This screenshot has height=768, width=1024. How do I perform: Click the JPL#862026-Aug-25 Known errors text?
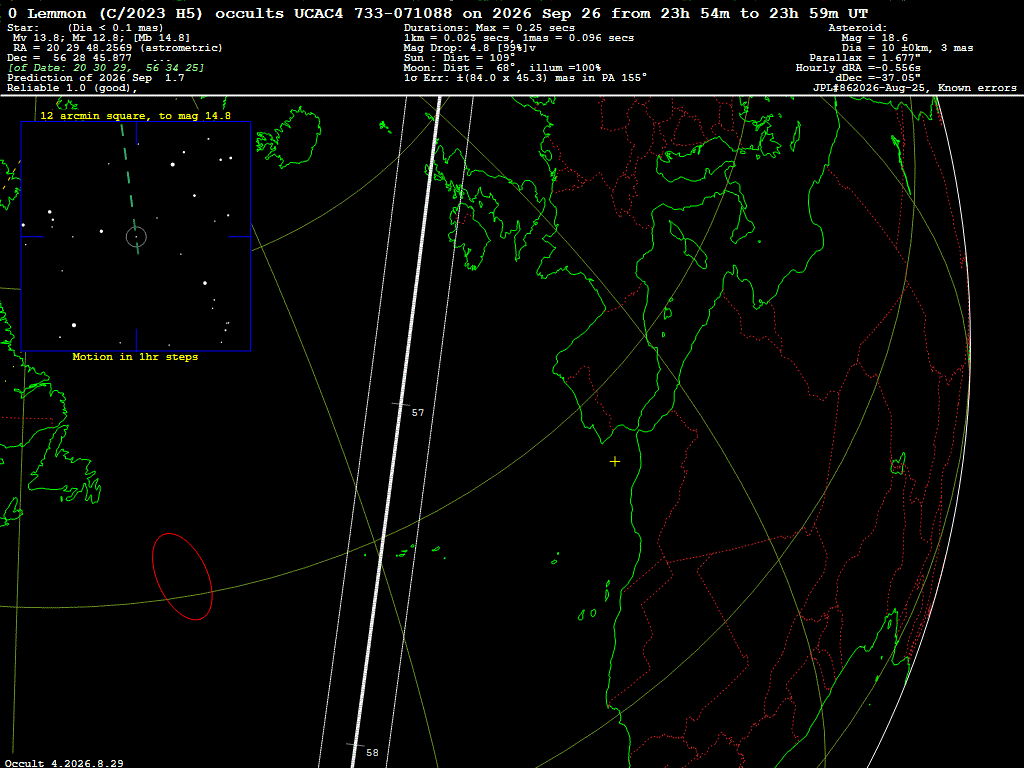914,88
